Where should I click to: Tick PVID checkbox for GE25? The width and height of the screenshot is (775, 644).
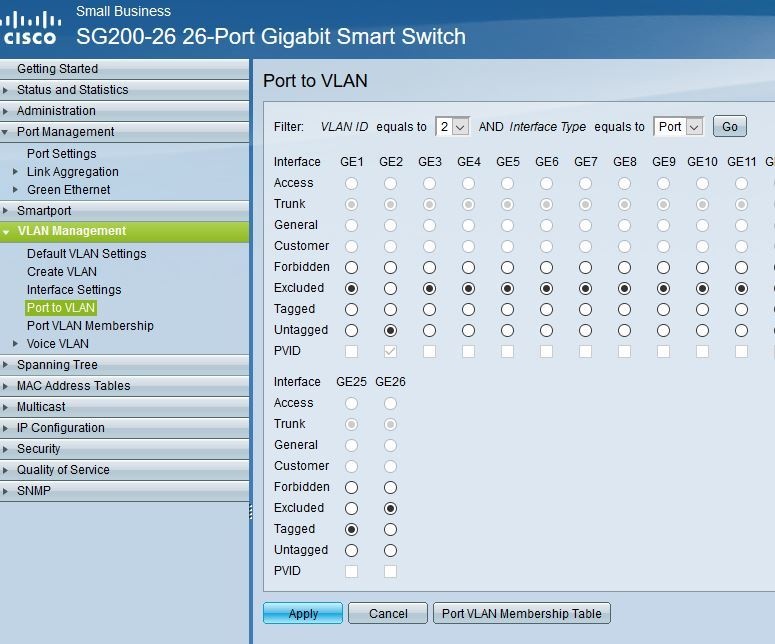[351, 571]
